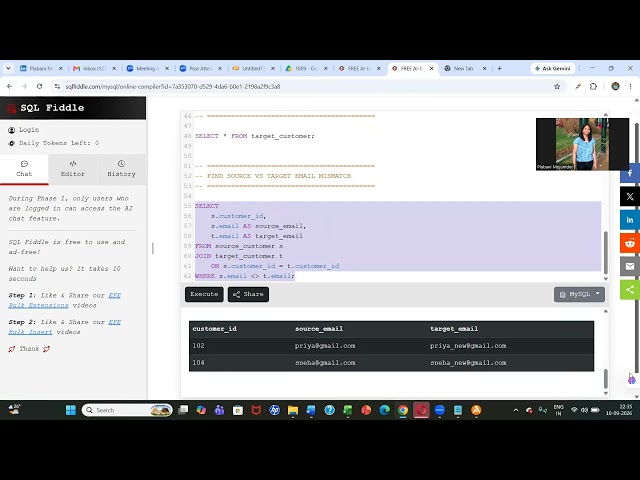Screen dimensions: 640x480
Task: Click the customer_id value 102
Action: (198, 346)
